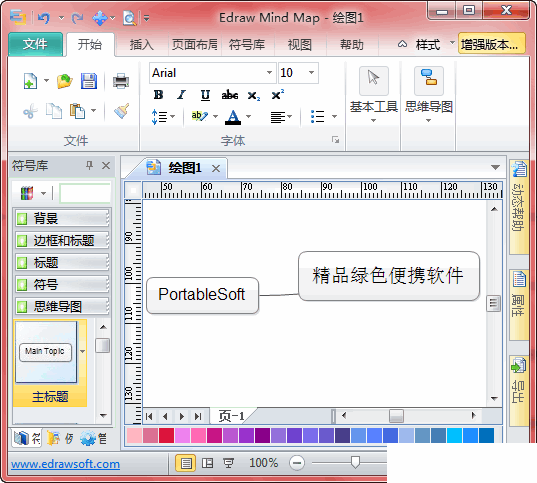Click the line spacing icon
537x483 pixels.
click(x=160, y=117)
